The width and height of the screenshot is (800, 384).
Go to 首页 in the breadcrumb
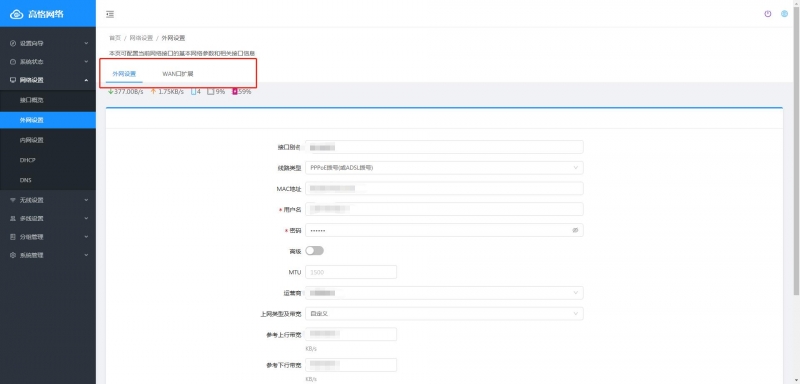pos(115,38)
